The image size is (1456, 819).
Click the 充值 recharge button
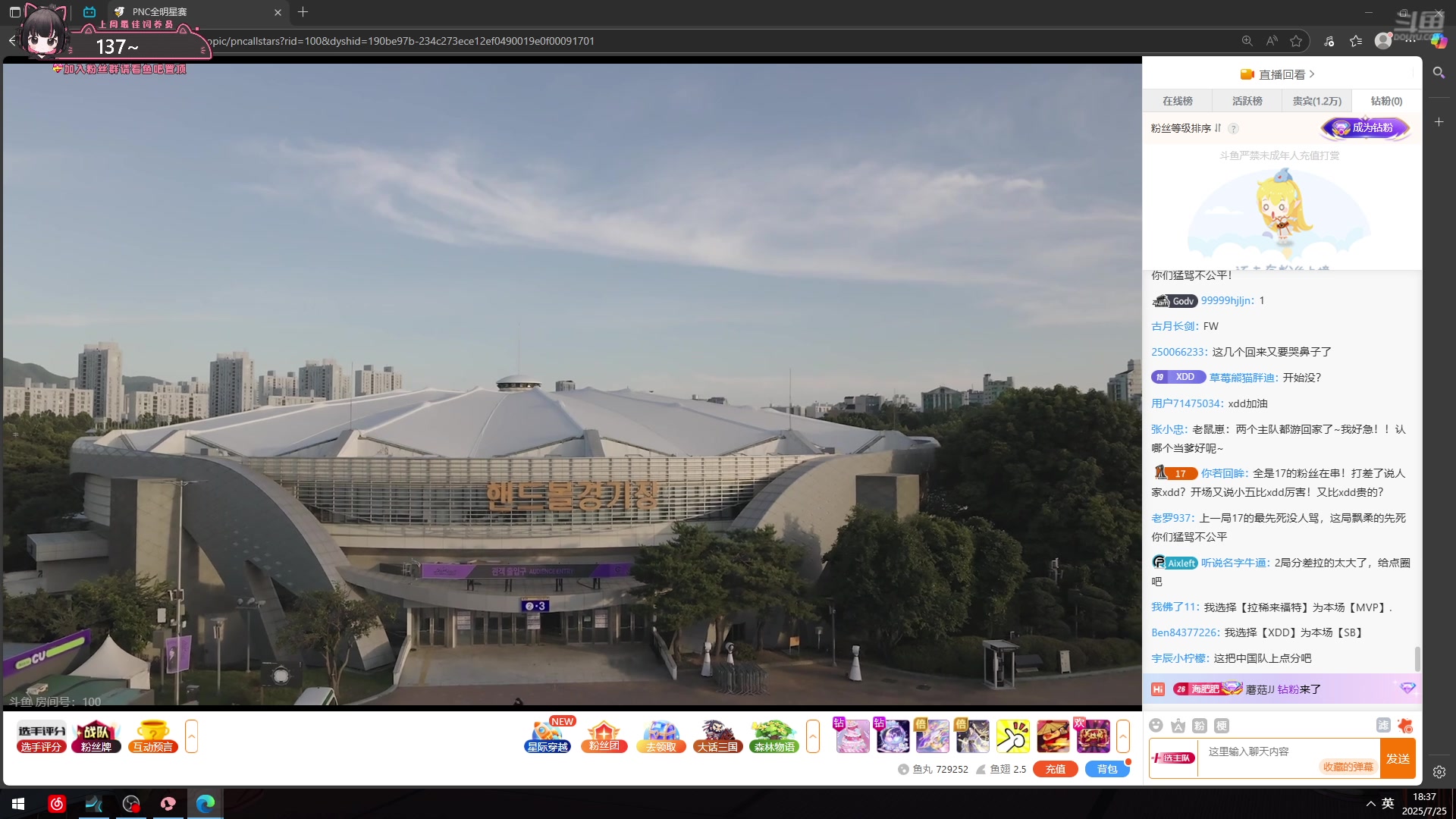pyautogui.click(x=1056, y=769)
